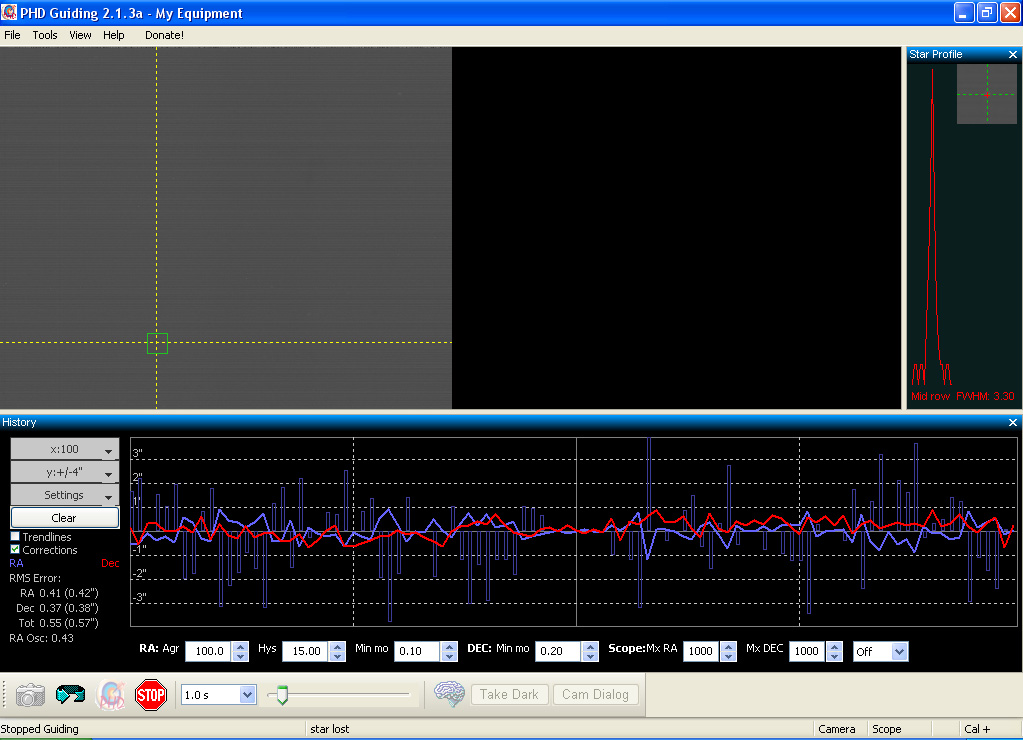This screenshot has height=740, width=1023.
Task: Increase RA Aggressiveness with up arrow
Action: click(241, 647)
